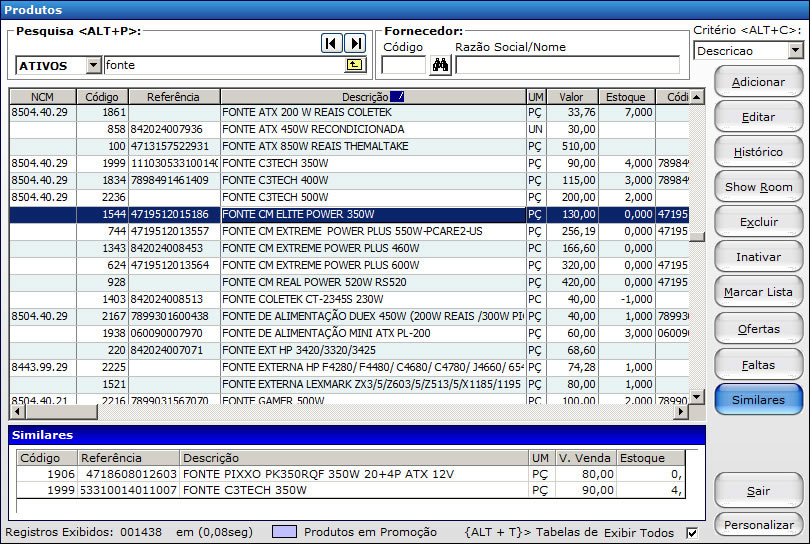Select similar item code 1999 C3TECH 350W

click(x=351, y=490)
